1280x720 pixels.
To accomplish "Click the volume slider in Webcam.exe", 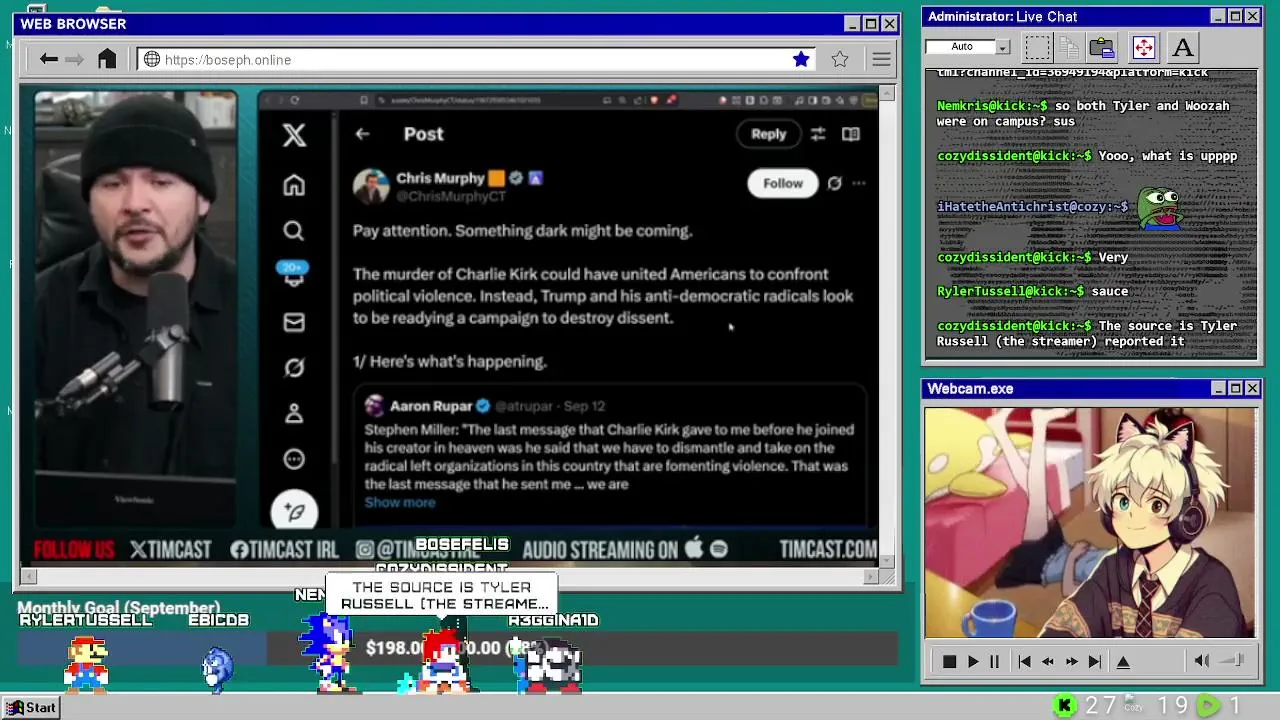I will (1232, 660).
